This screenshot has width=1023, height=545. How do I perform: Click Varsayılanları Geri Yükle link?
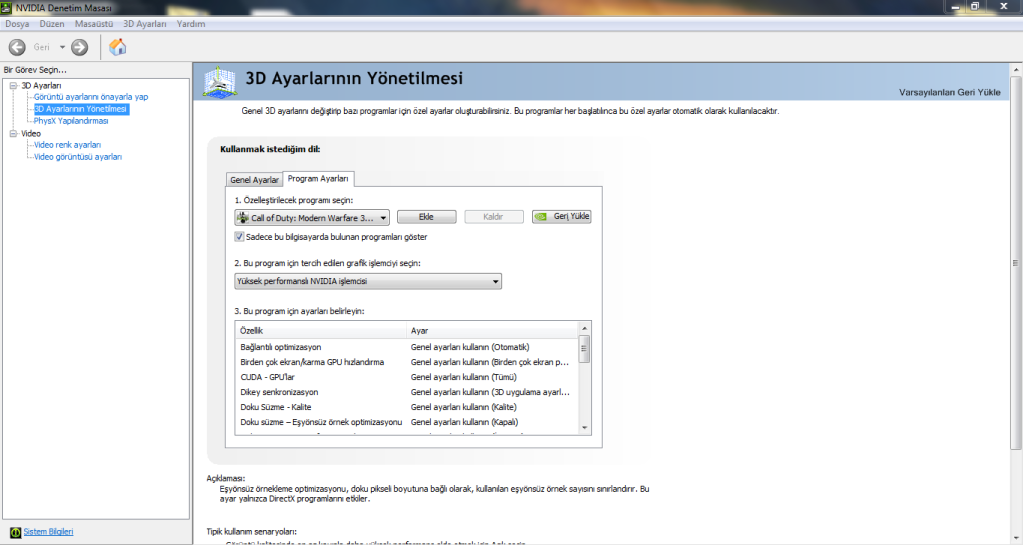point(949,92)
